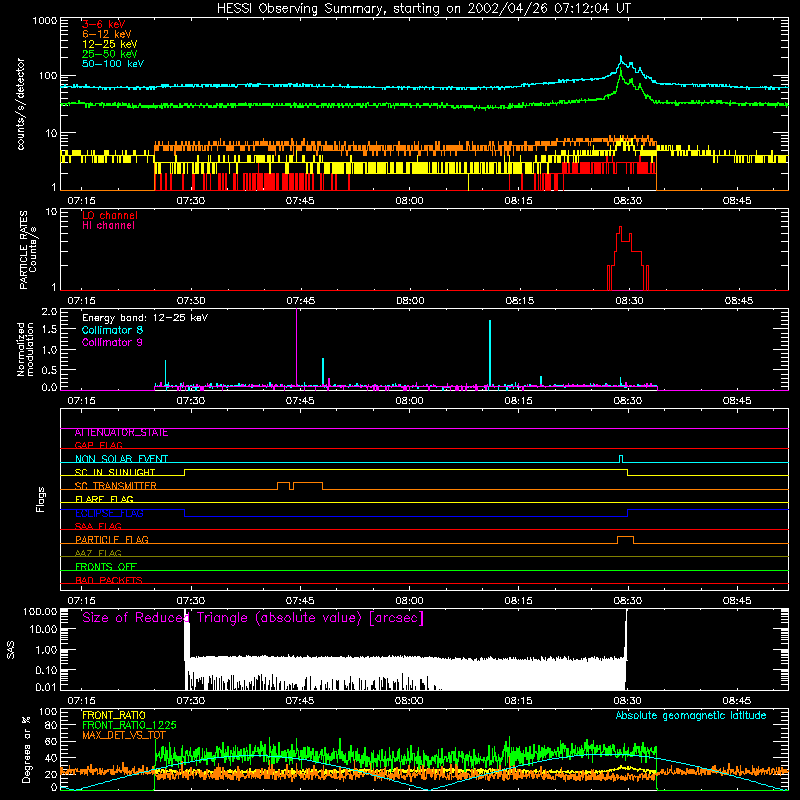Click the NON_SOLAR_EVENT flag label
The height and width of the screenshot is (800, 800).
click(121, 459)
